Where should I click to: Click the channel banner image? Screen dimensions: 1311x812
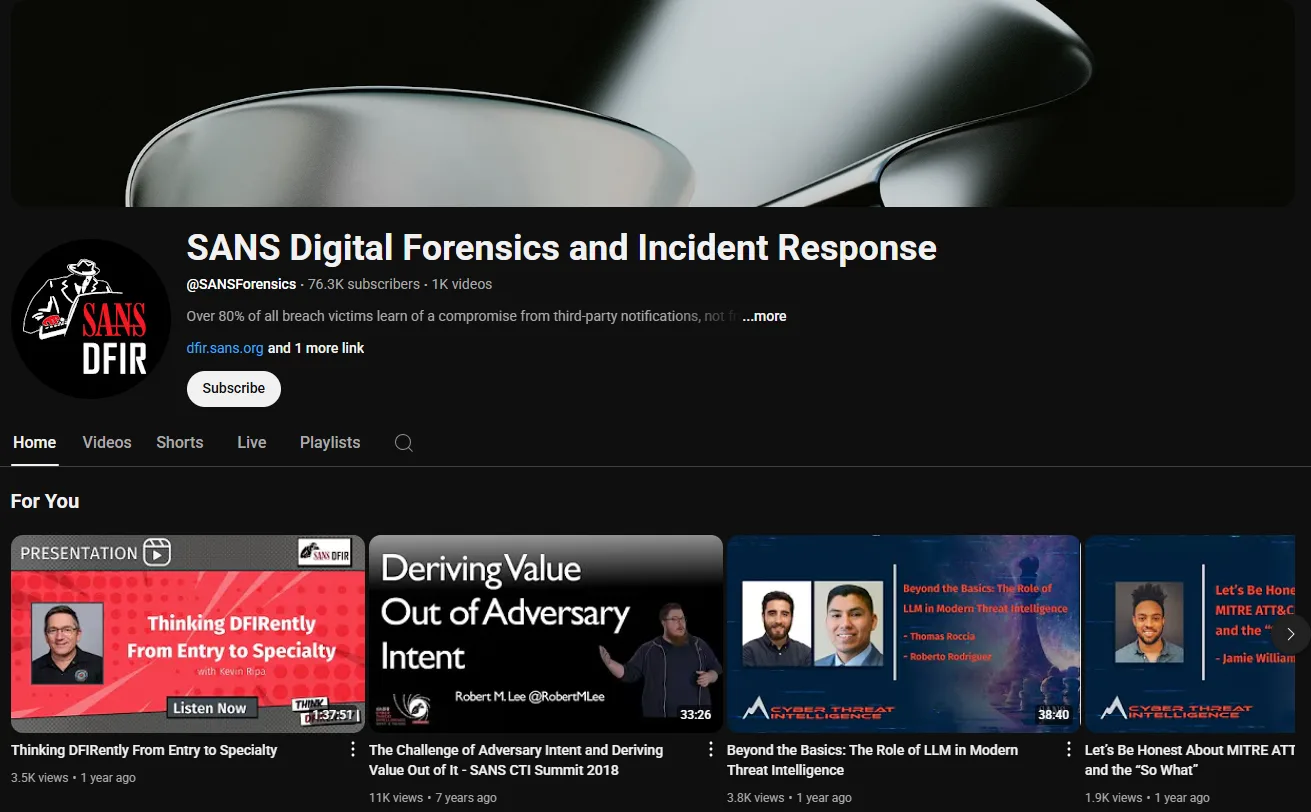653,103
